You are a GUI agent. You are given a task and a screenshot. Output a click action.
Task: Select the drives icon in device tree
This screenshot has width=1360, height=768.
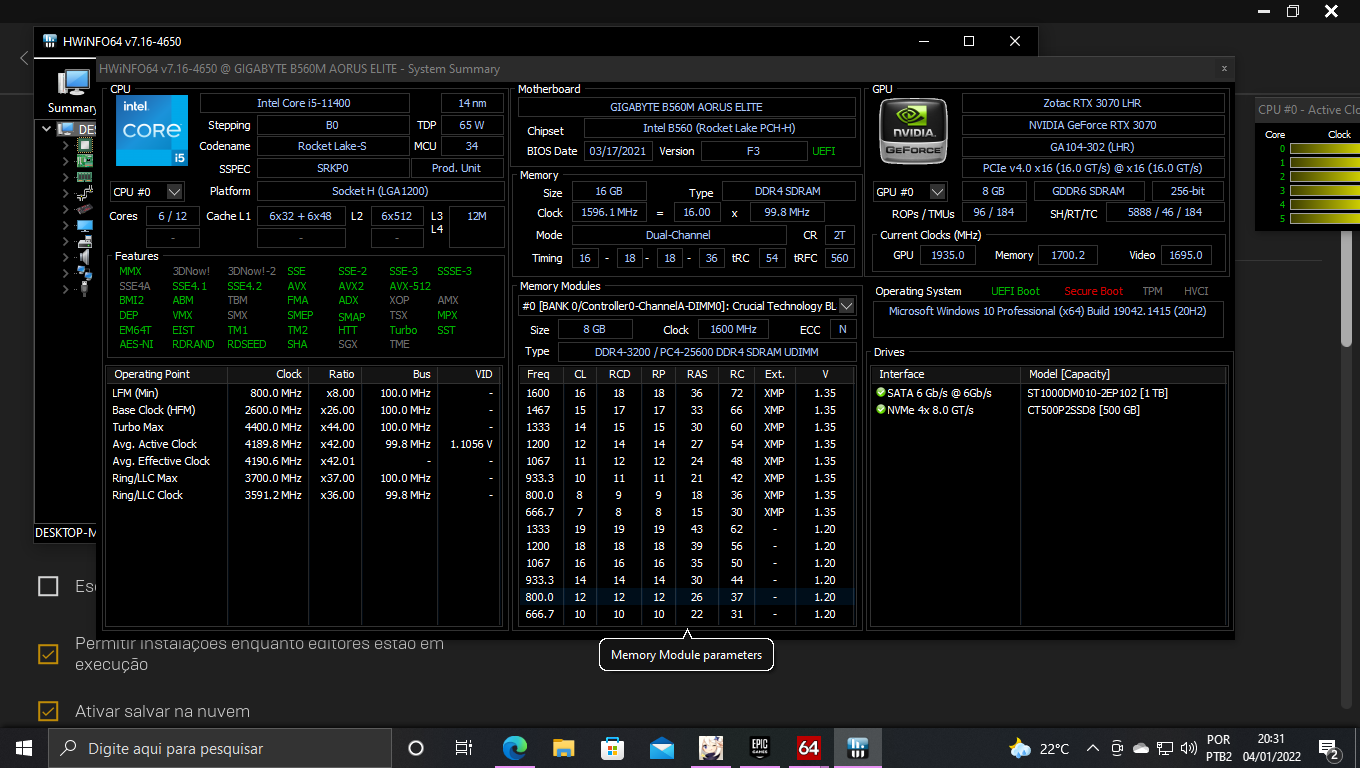coord(86,241)
